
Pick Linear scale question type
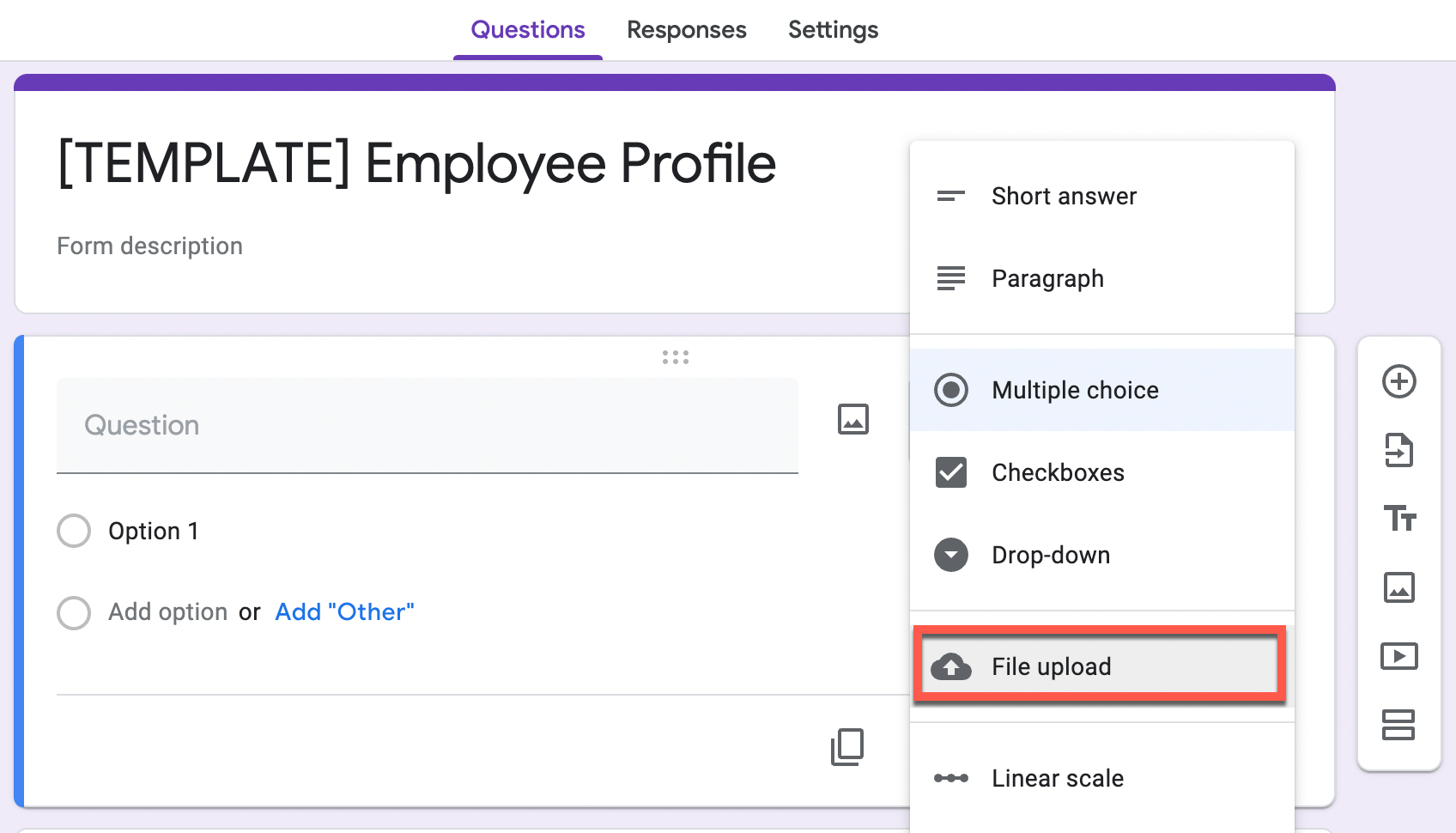[x=1057, y=778]
